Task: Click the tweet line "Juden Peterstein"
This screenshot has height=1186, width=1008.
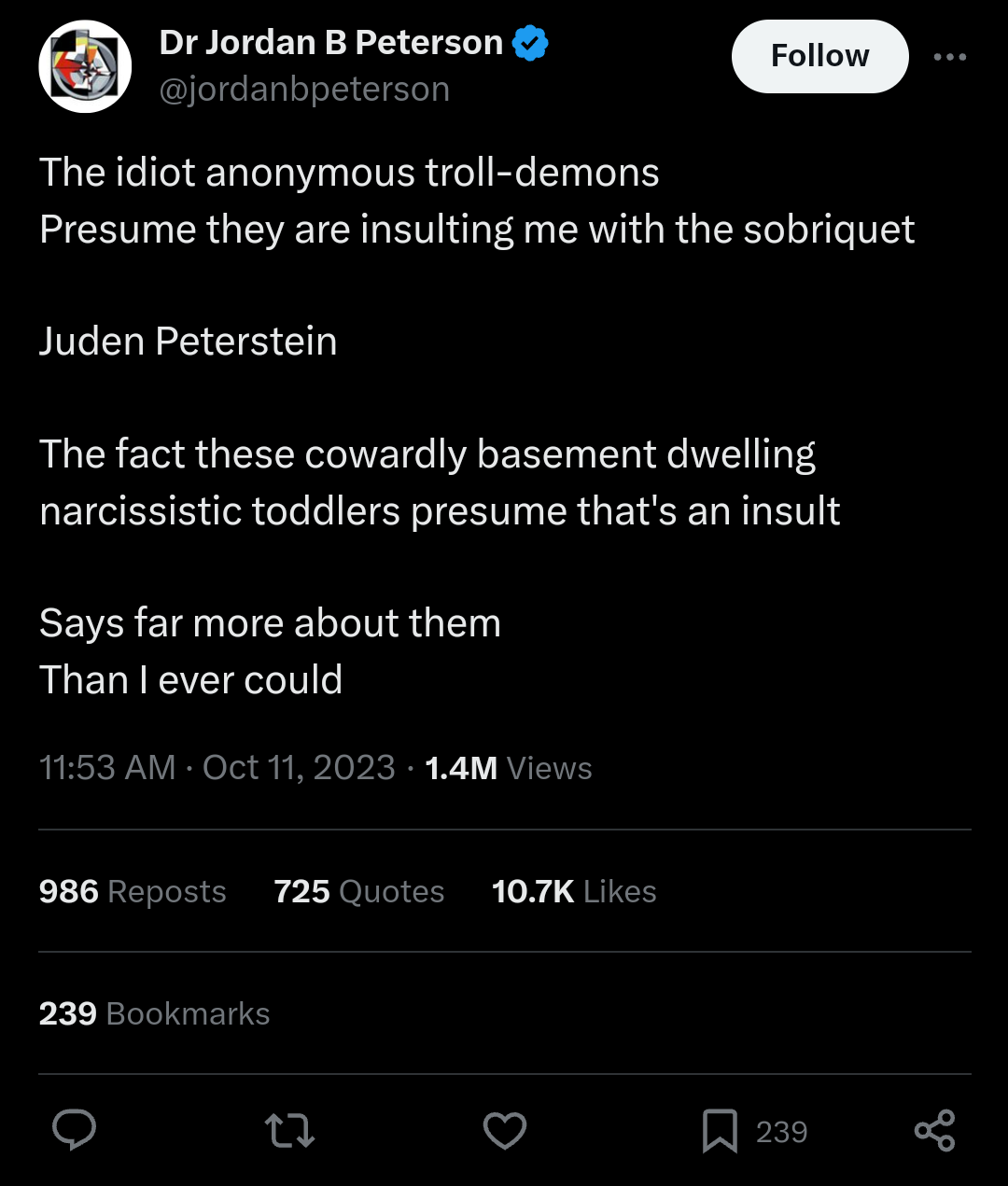Action: click(188, 342)
